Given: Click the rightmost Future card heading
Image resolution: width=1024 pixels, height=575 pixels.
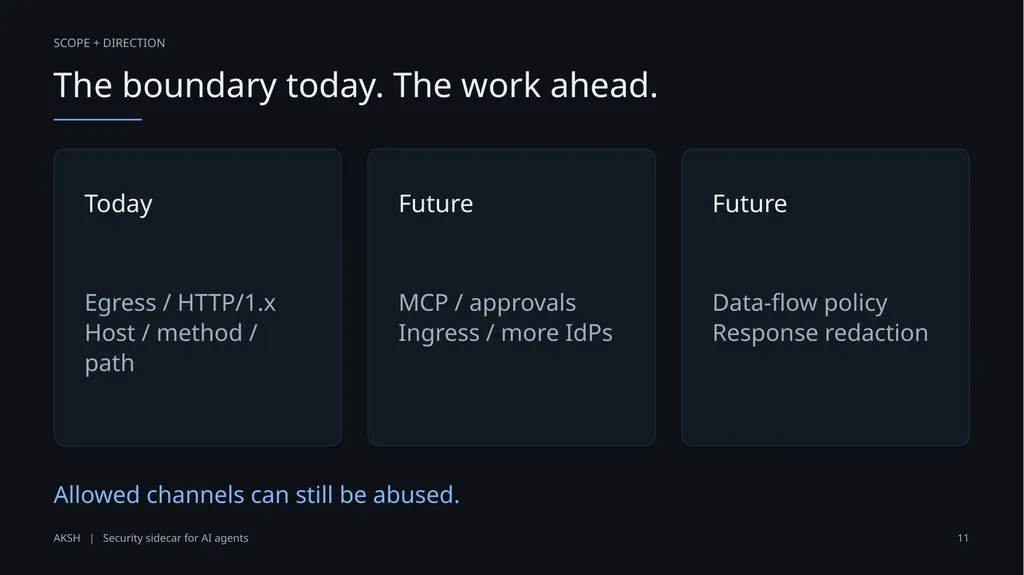Looking at the screenshot, I should [750, 204].
